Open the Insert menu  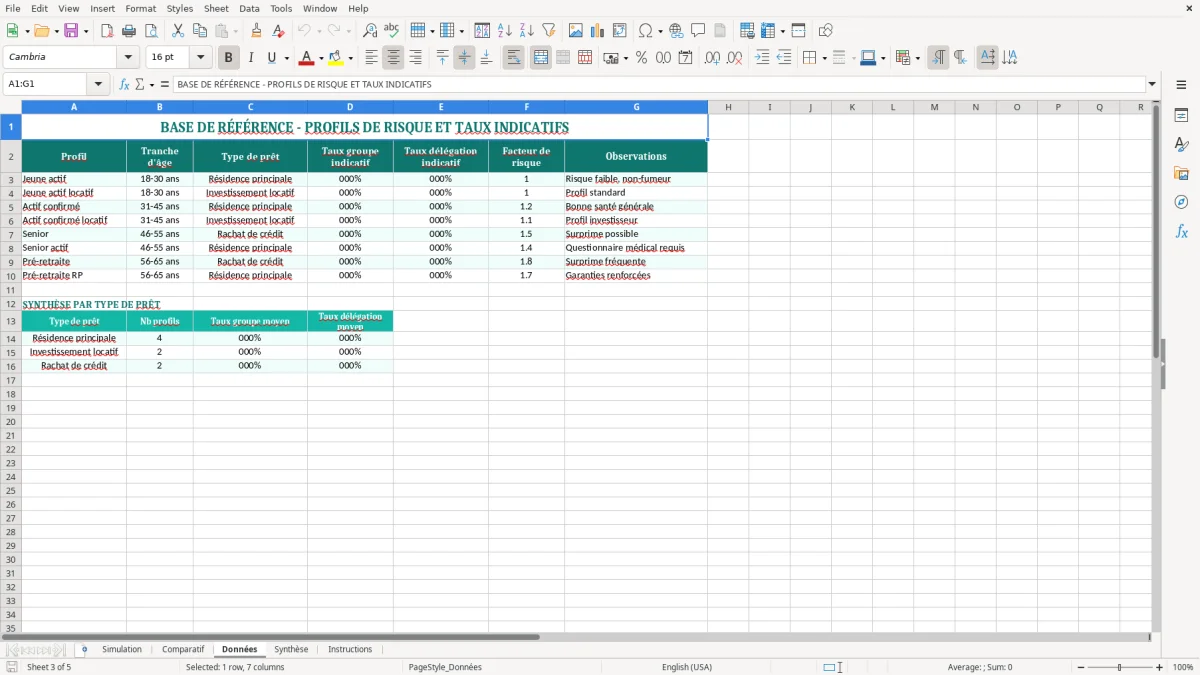point(102,8)
